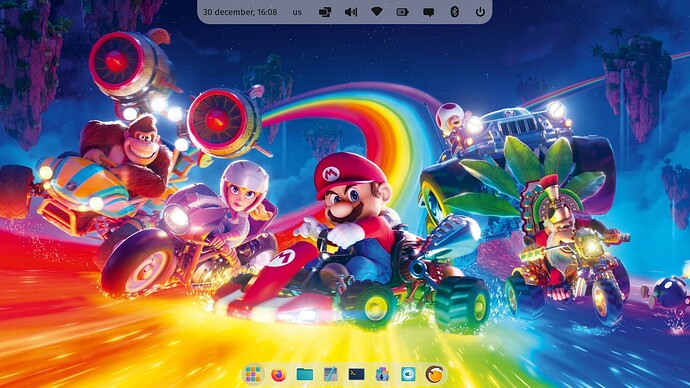Check the battery status indicator
The height and width of the screenshot is (388, 690).
(x=403, y=12)
